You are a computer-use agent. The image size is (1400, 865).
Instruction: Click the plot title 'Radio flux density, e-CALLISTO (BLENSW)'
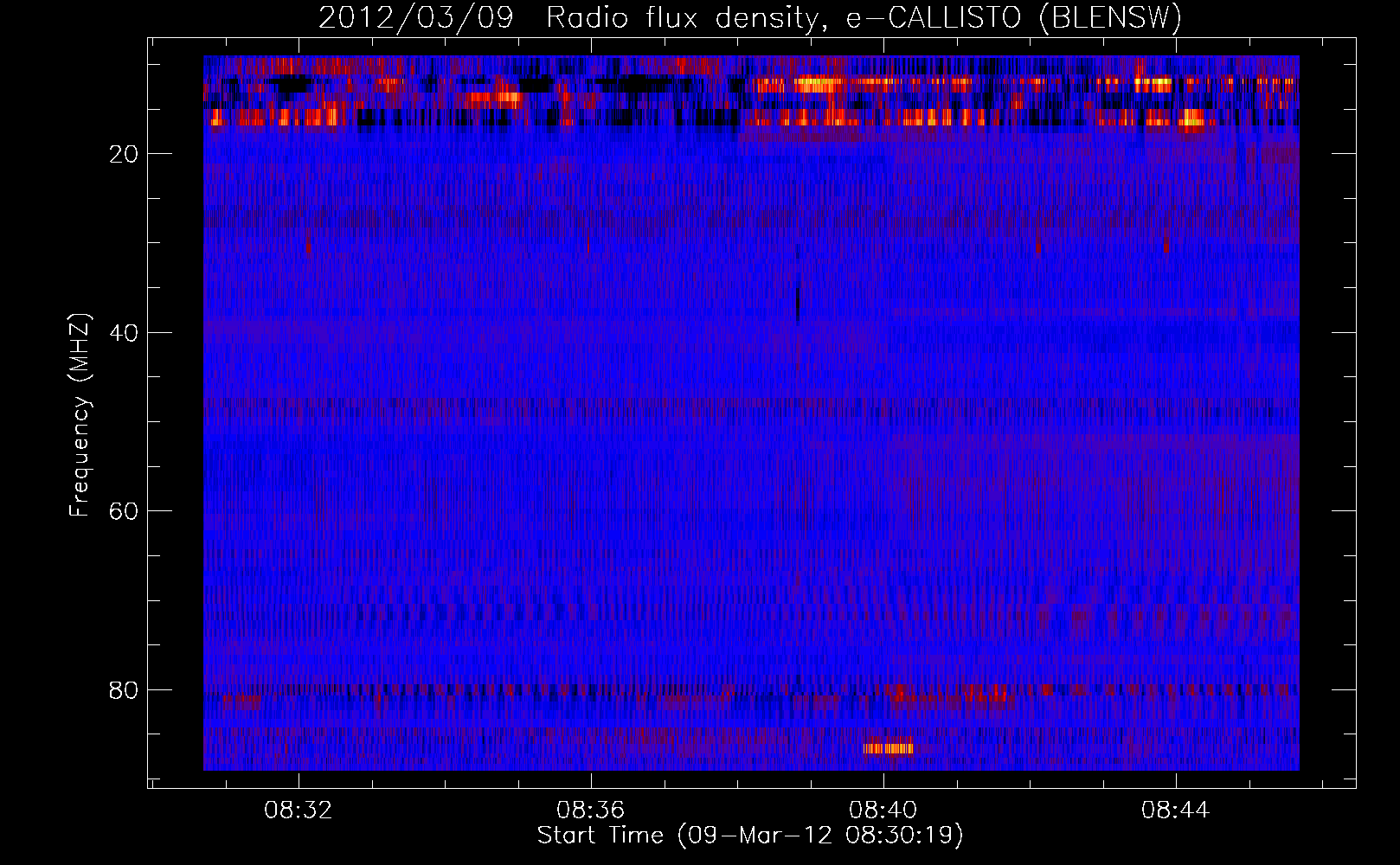pyautogui.click(x=864, y=17)
